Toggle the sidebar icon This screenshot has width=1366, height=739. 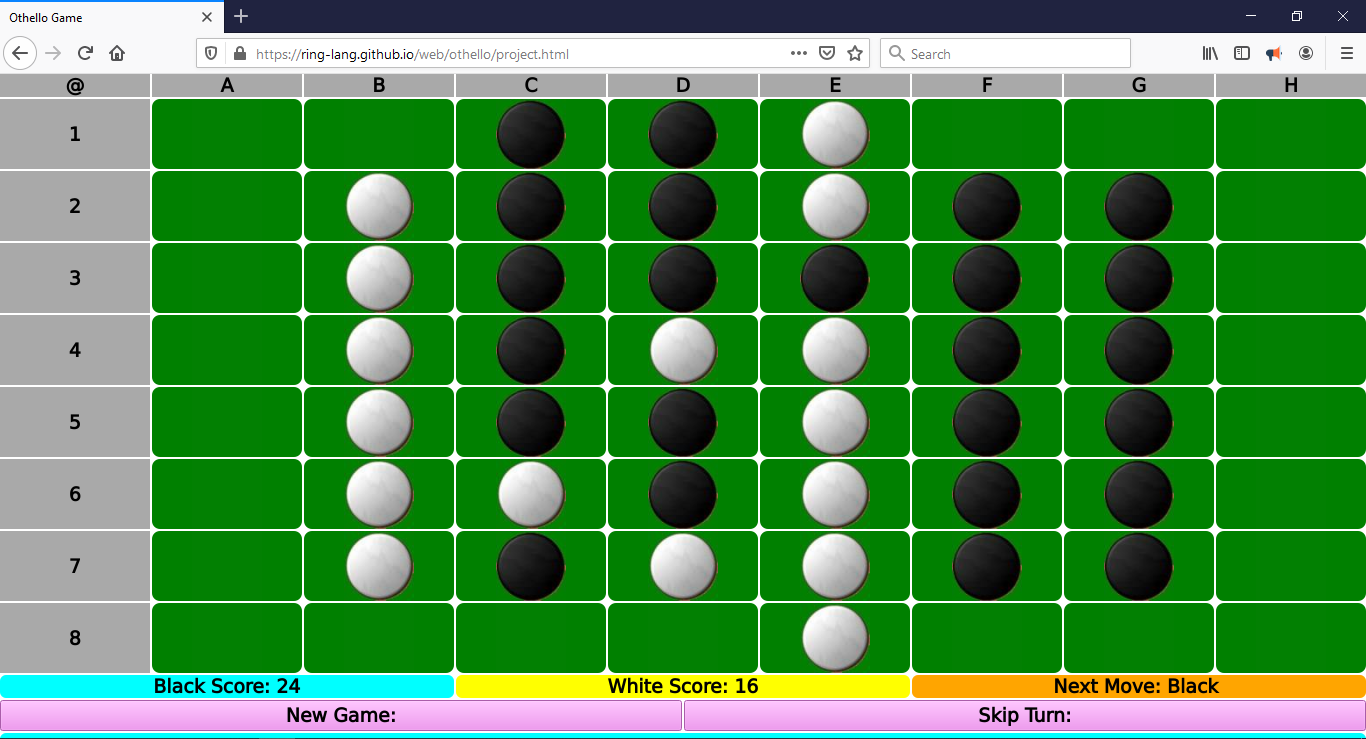[x=1242, y=53]
